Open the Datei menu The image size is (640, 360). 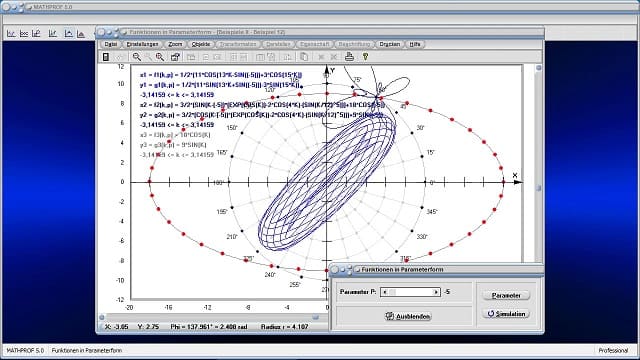111,44
